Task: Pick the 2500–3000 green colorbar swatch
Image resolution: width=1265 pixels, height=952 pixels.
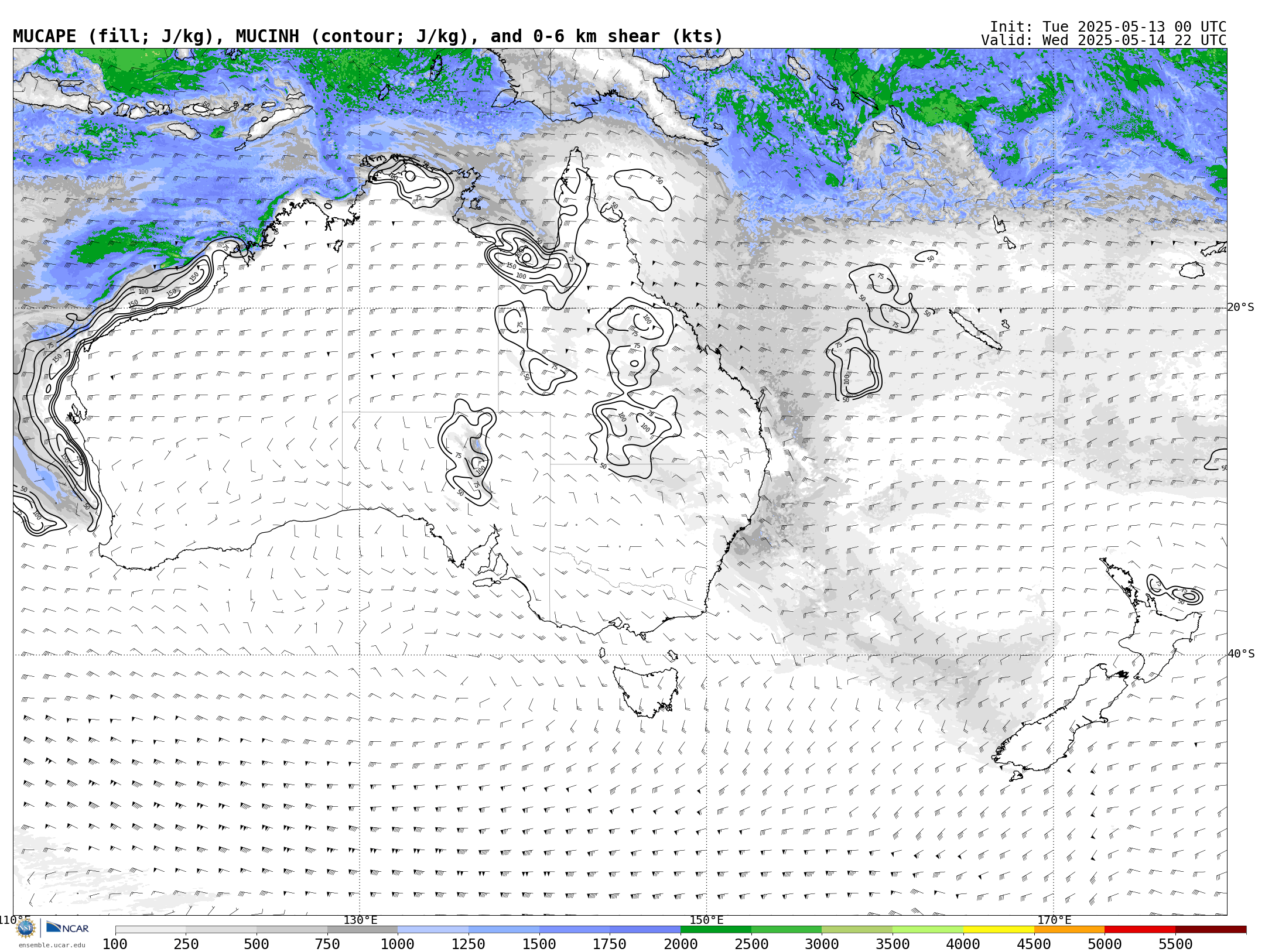Action: point(787,930)
